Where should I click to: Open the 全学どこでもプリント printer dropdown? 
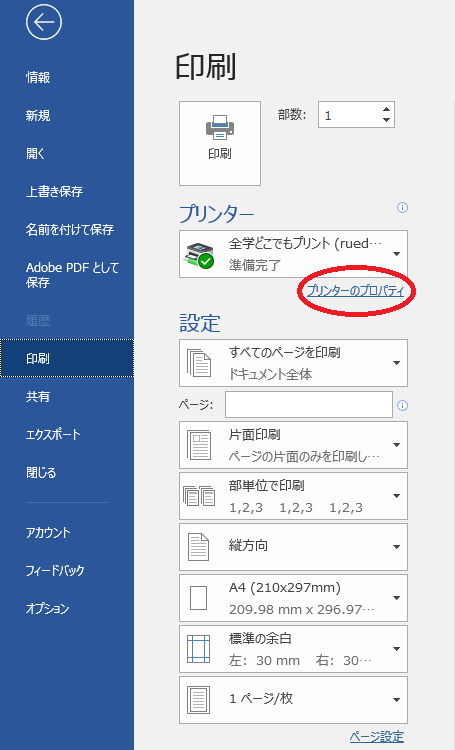click(x=293, y=254)
